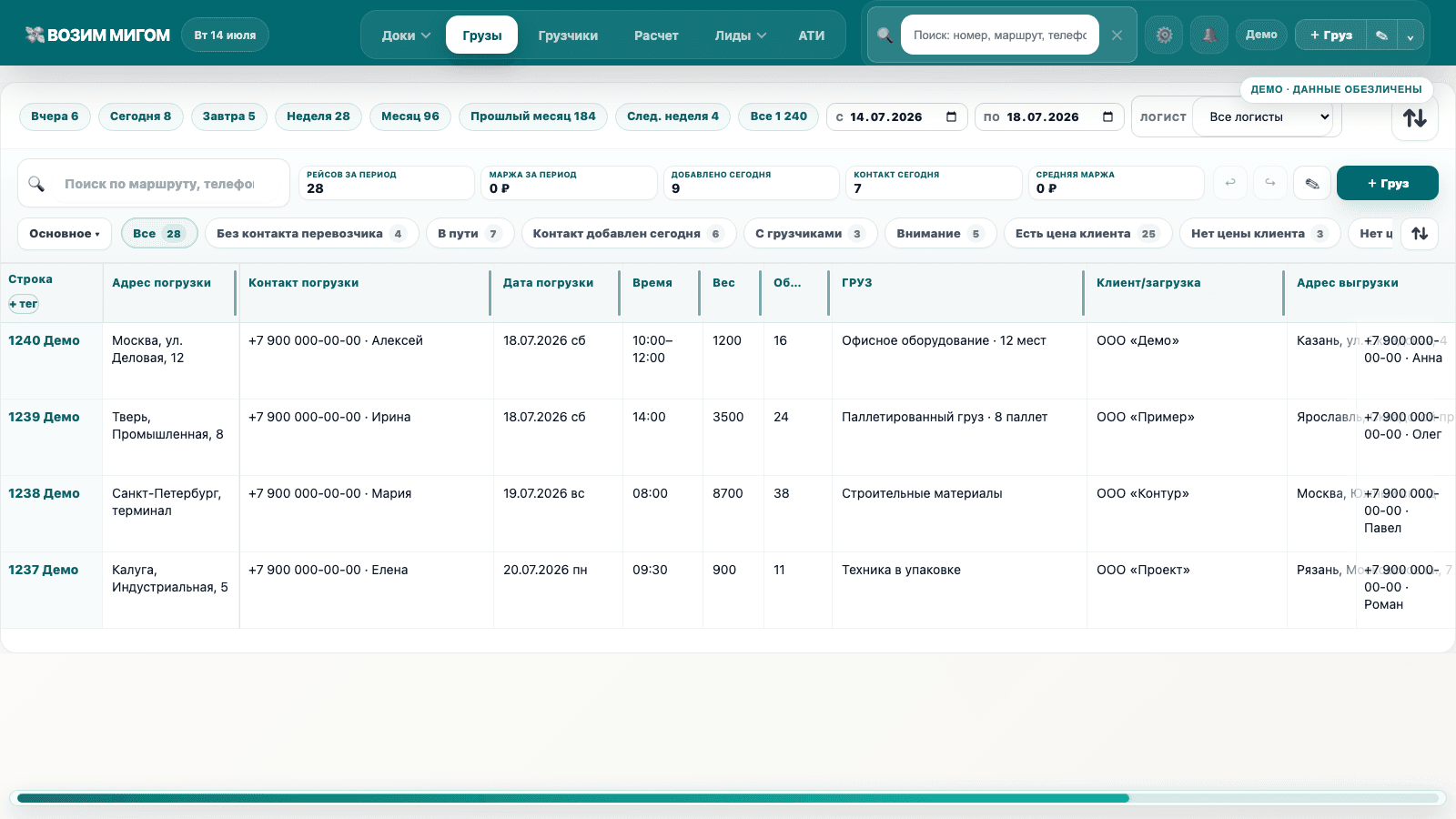Image resolution: width=1456 pixels, height=819 pixels.
Task: Add a tag via + тег
Action: point(24,304)
